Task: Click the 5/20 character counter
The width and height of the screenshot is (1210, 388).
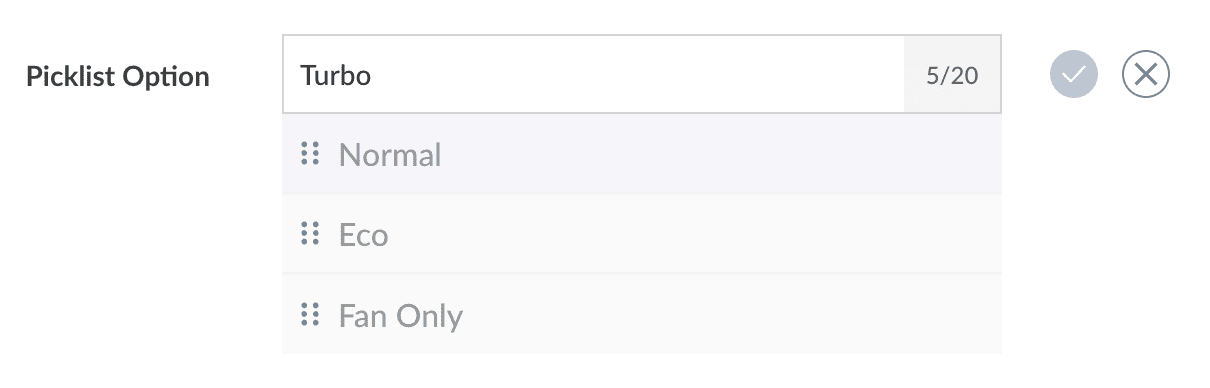Action: tap(952, 75)
